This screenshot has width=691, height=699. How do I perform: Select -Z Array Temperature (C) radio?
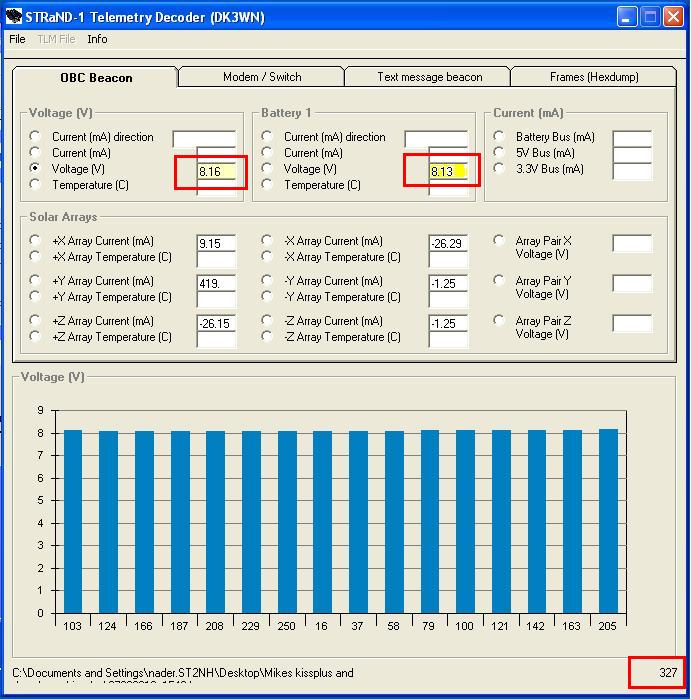(267, 336)
